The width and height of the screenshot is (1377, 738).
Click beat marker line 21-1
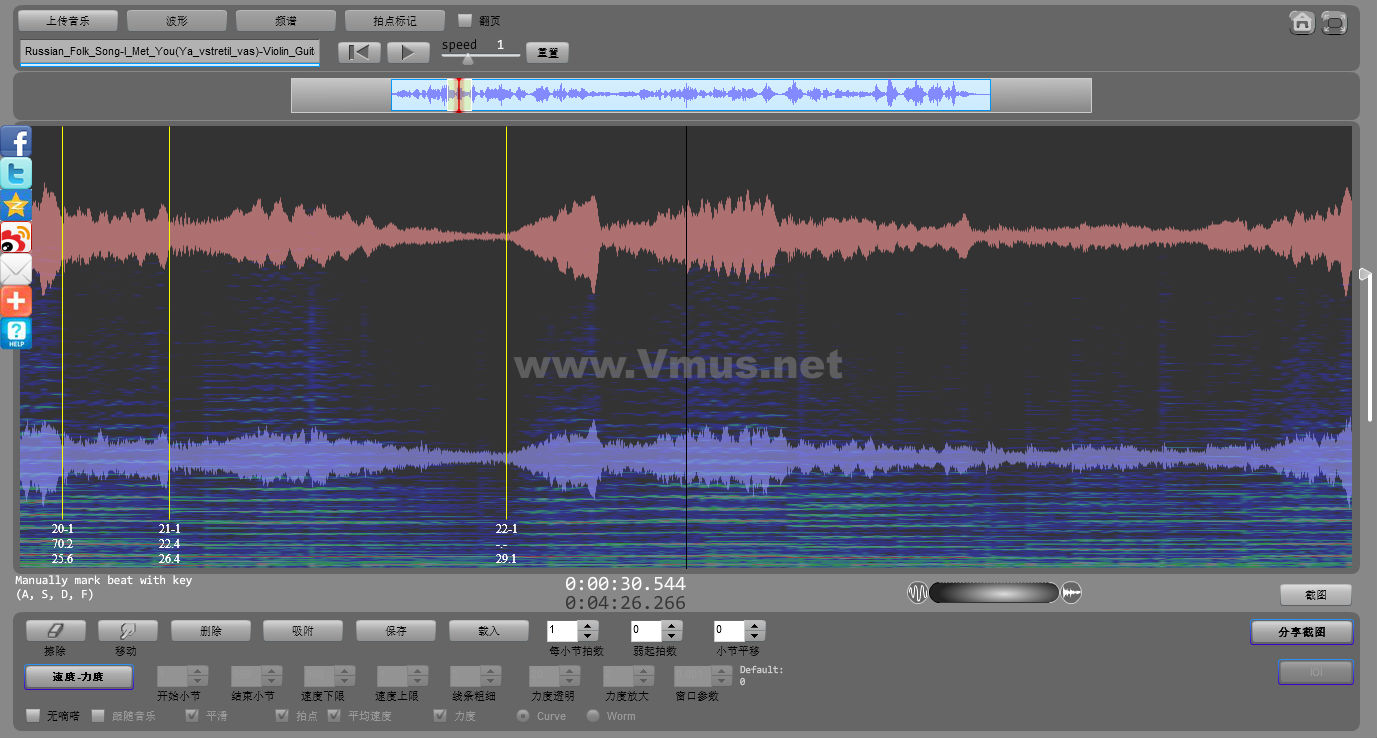coord(170,320)
